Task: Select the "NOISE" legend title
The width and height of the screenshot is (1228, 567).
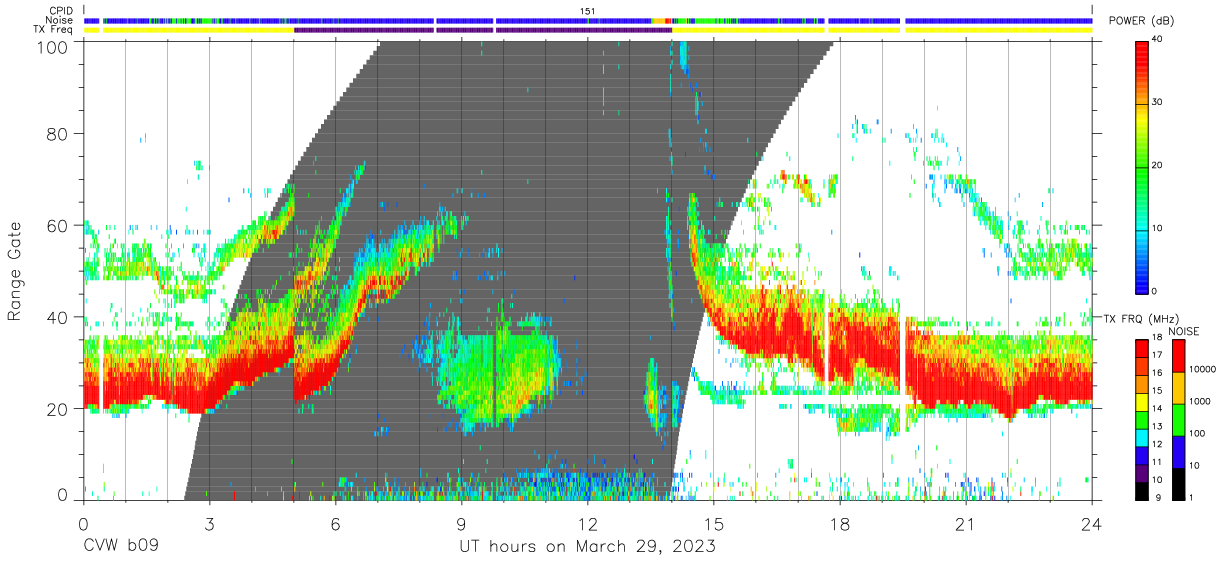Action: pos(1183,331)
